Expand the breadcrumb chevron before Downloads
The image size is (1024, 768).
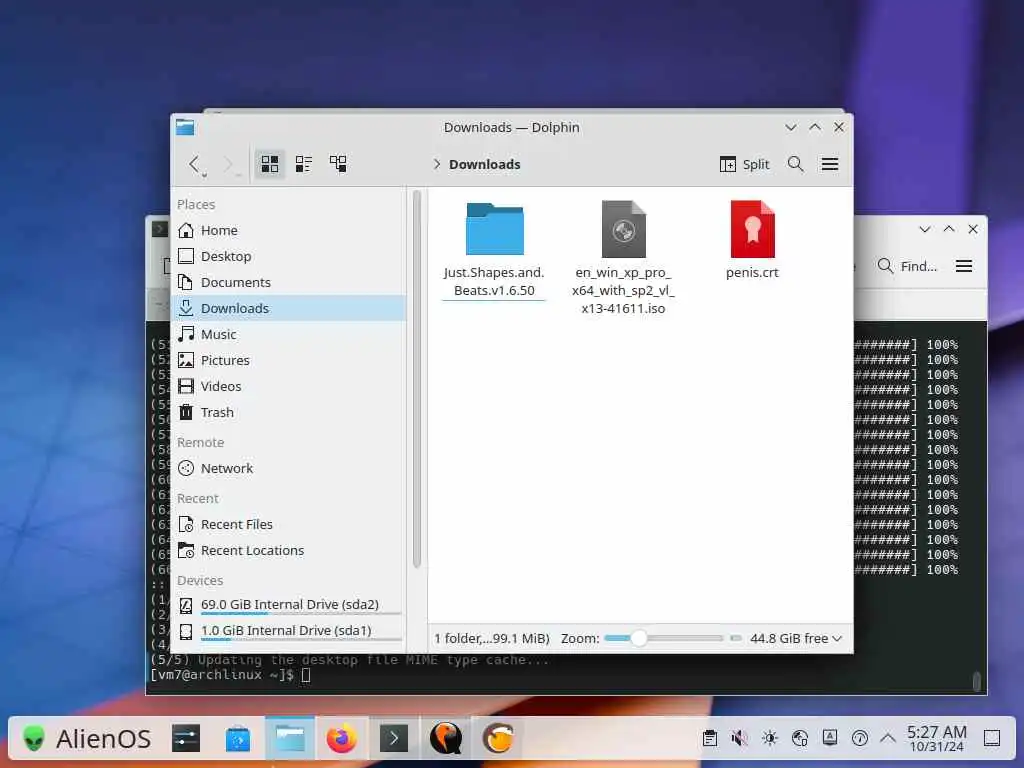(x=437, y=164)
